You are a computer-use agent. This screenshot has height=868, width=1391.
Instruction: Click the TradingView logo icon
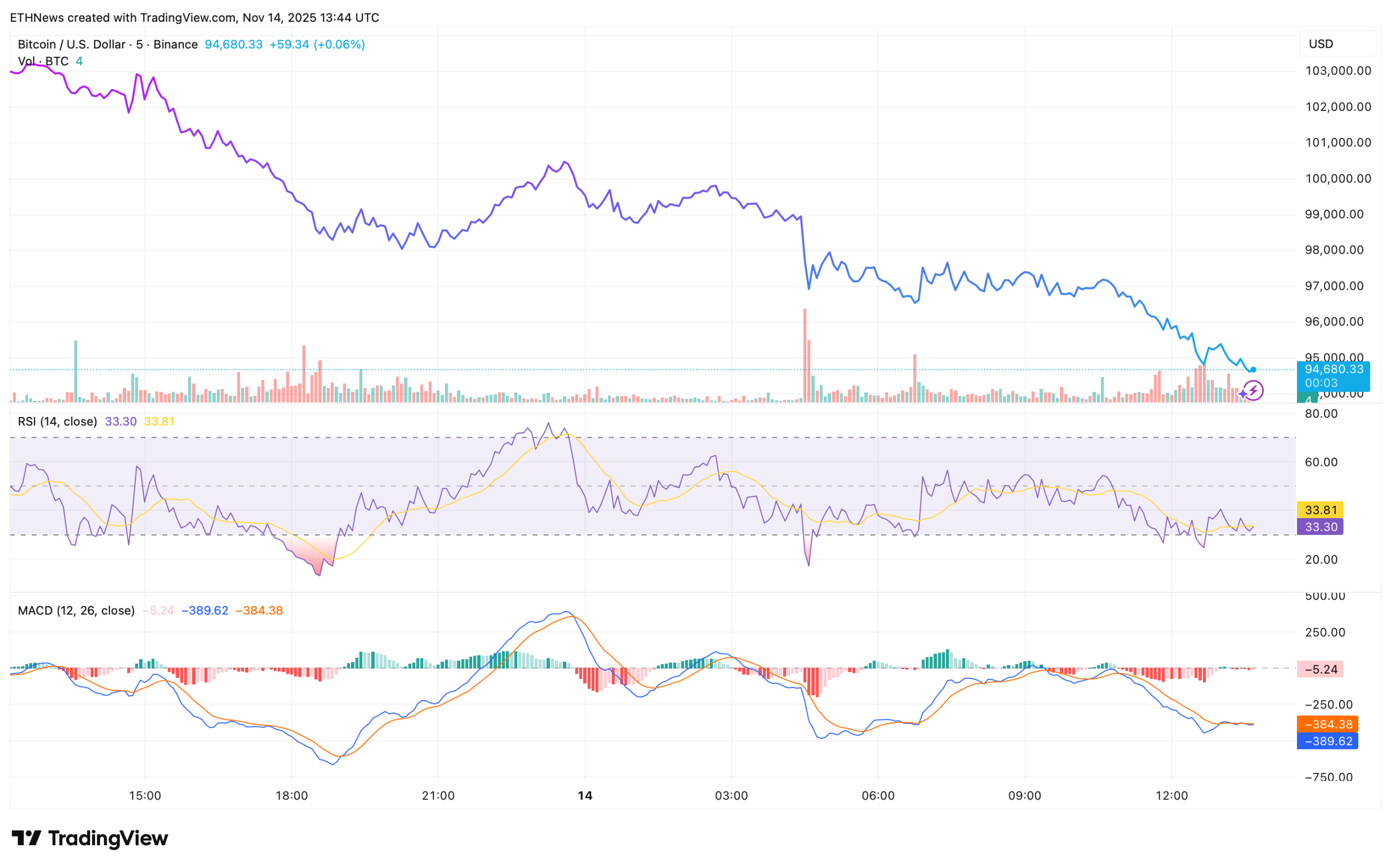pyautogui.click(x=27, y=838)
